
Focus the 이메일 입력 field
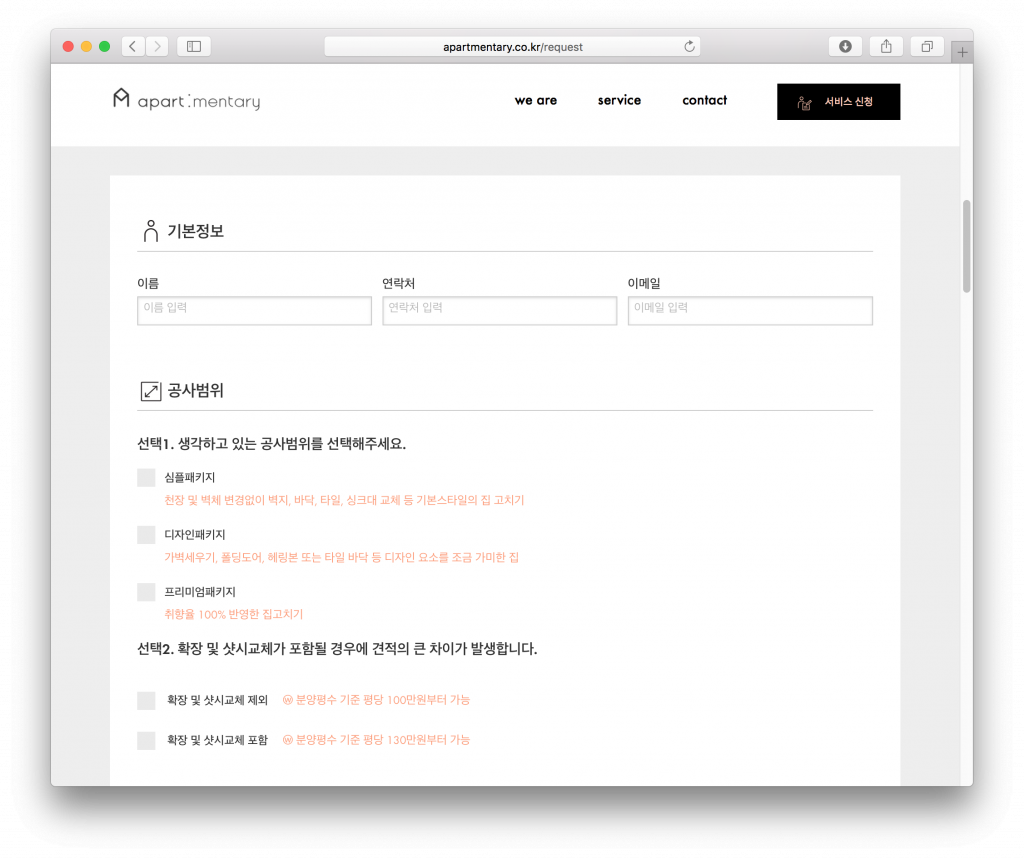coord(750,310)
